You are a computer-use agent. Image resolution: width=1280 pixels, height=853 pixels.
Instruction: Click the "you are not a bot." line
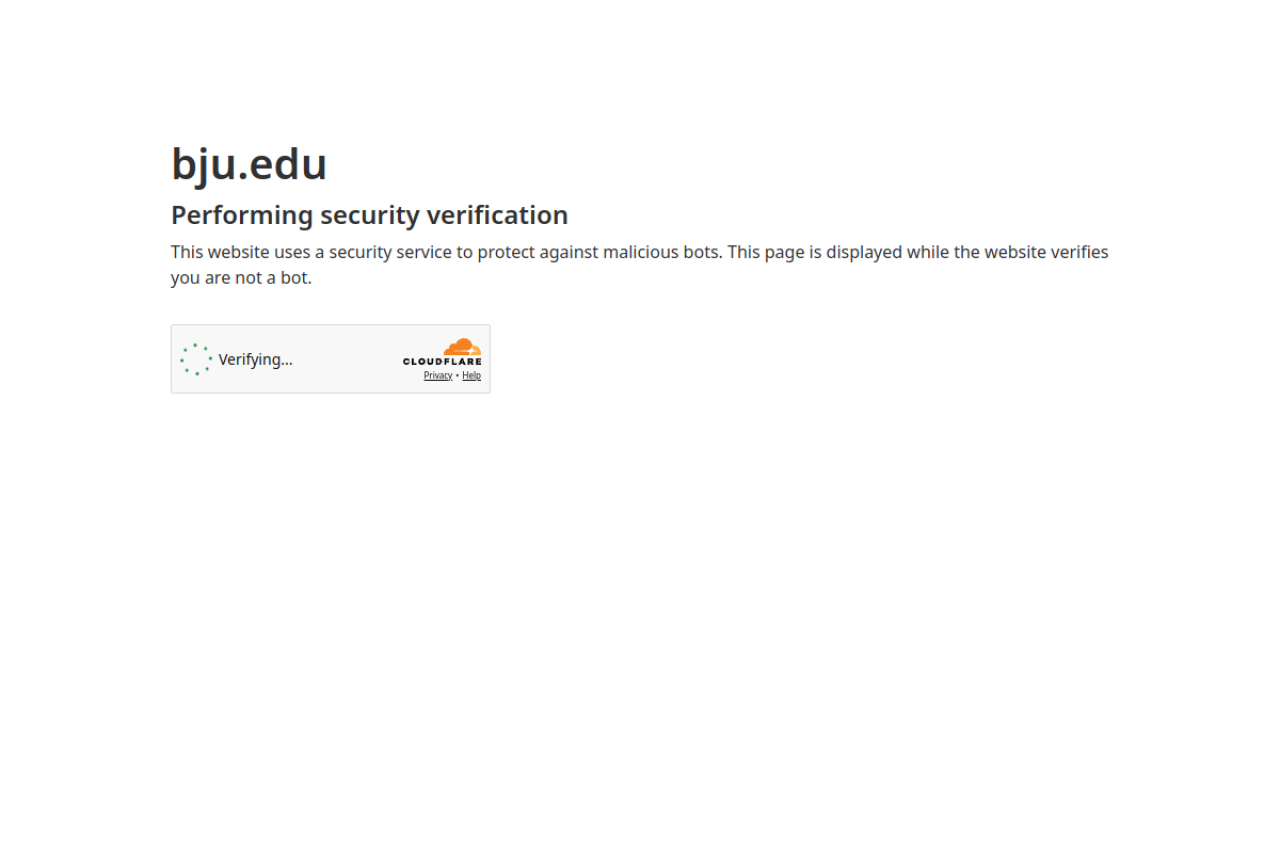point(241,278)
